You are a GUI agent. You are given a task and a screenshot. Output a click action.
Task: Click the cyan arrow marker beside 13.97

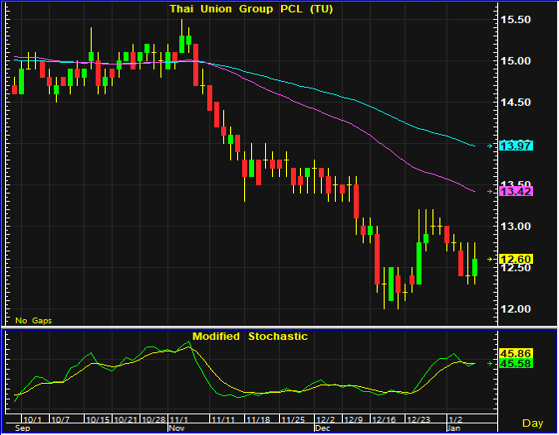490,146
